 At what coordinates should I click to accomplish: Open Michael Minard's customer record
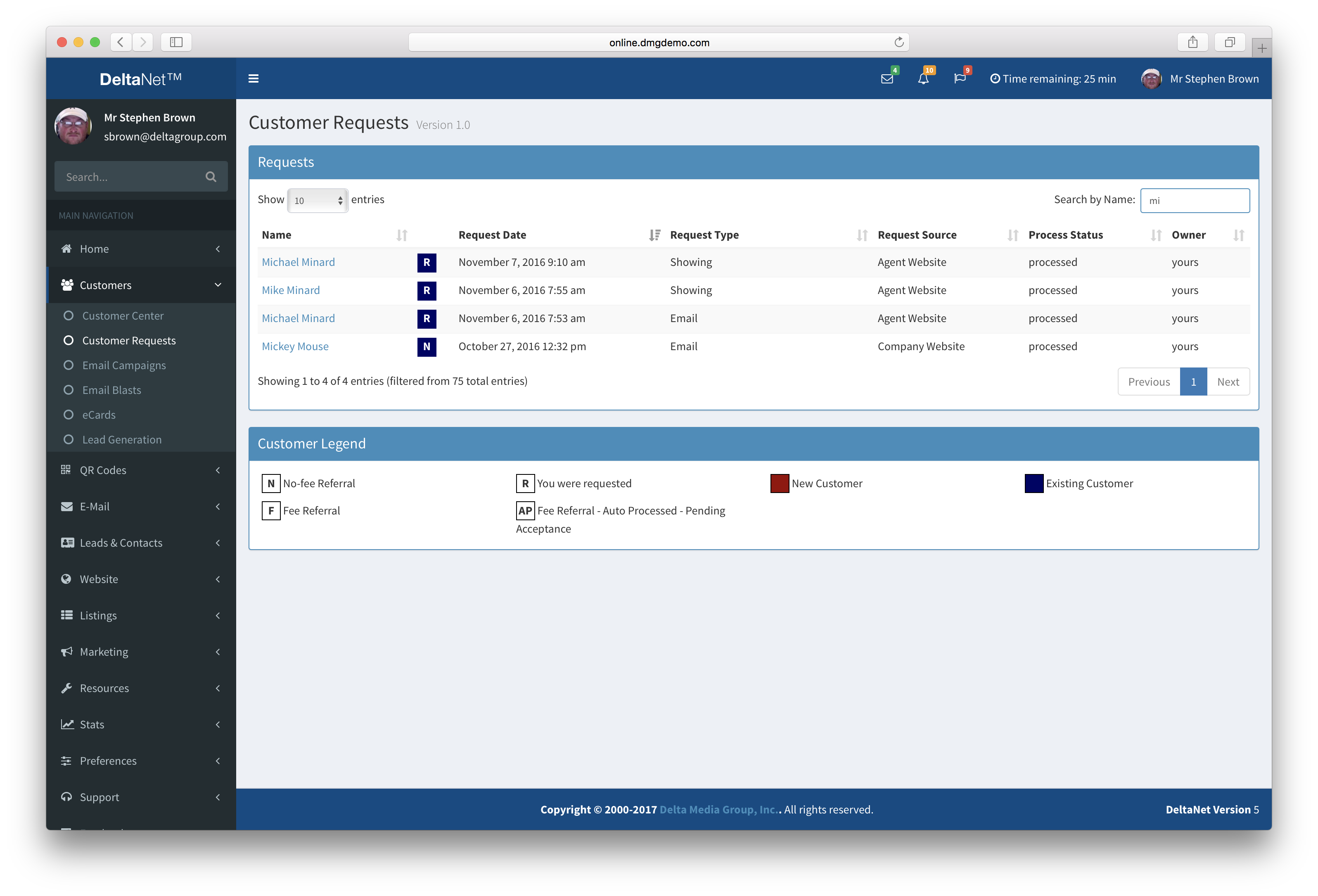tap(298, 262)
